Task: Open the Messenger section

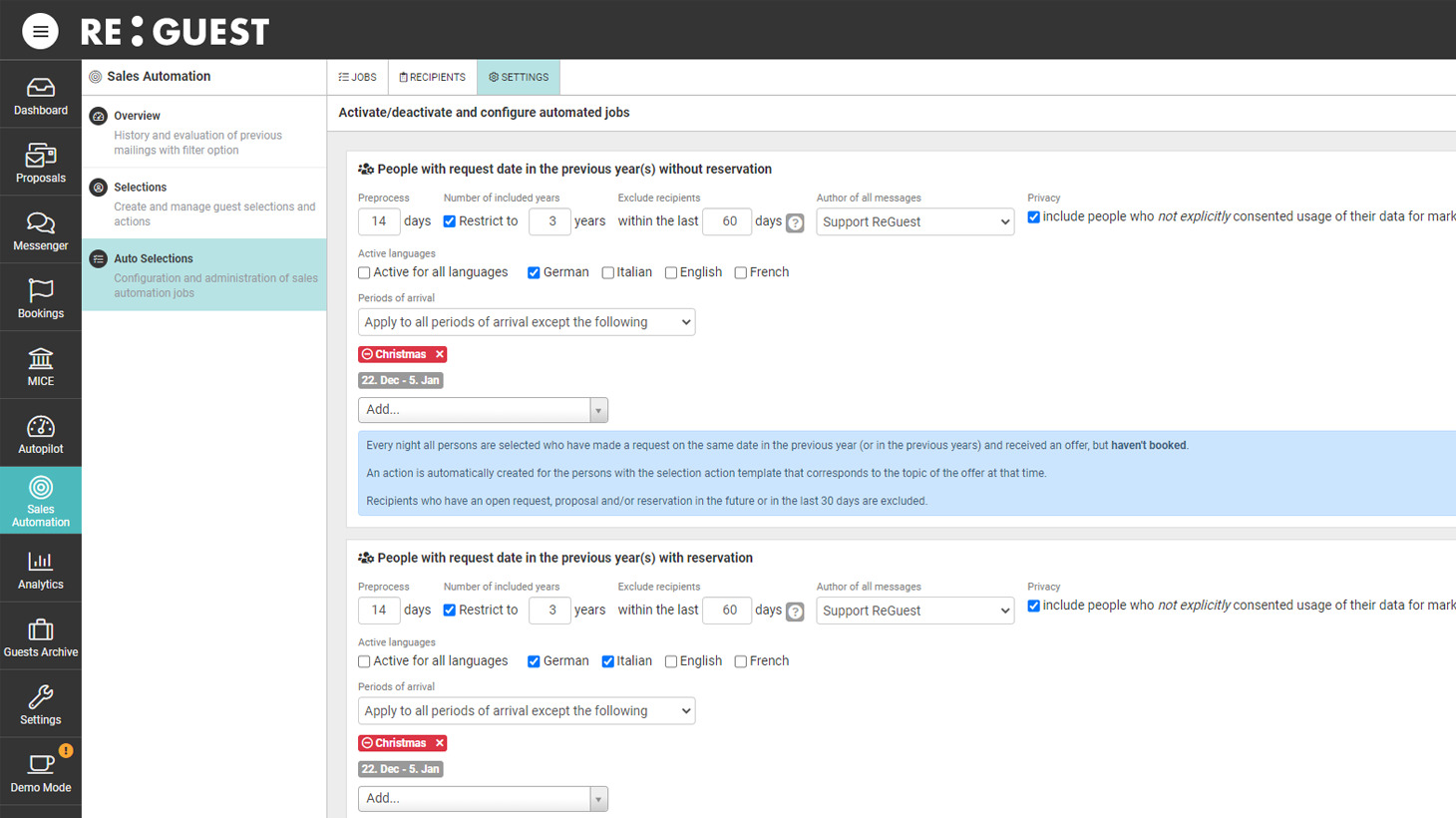Action: pyautogui.click(x=41, y=230)
